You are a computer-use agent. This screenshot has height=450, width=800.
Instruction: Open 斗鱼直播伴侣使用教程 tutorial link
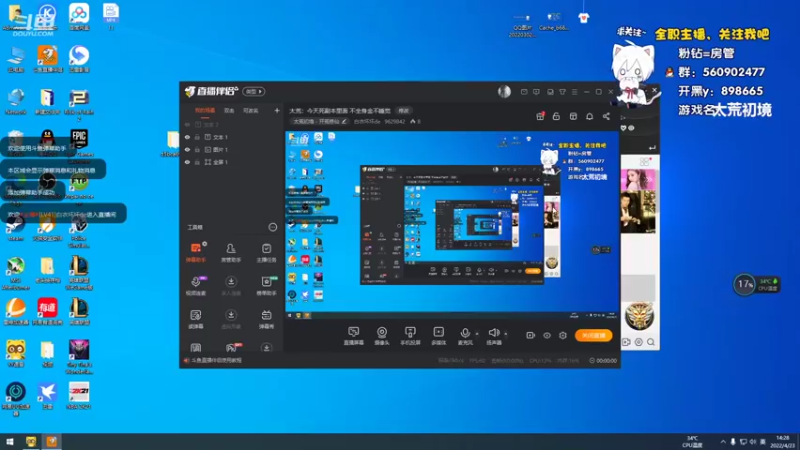pos(217,360)
